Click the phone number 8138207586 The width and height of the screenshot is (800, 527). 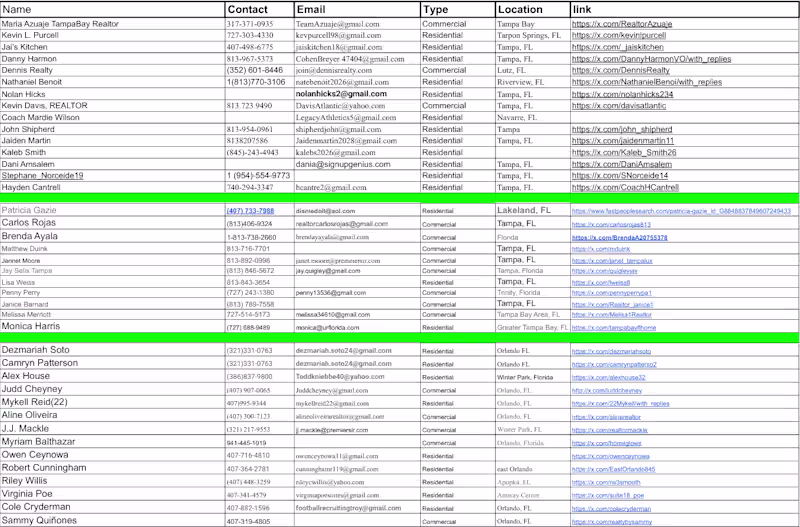247,140
